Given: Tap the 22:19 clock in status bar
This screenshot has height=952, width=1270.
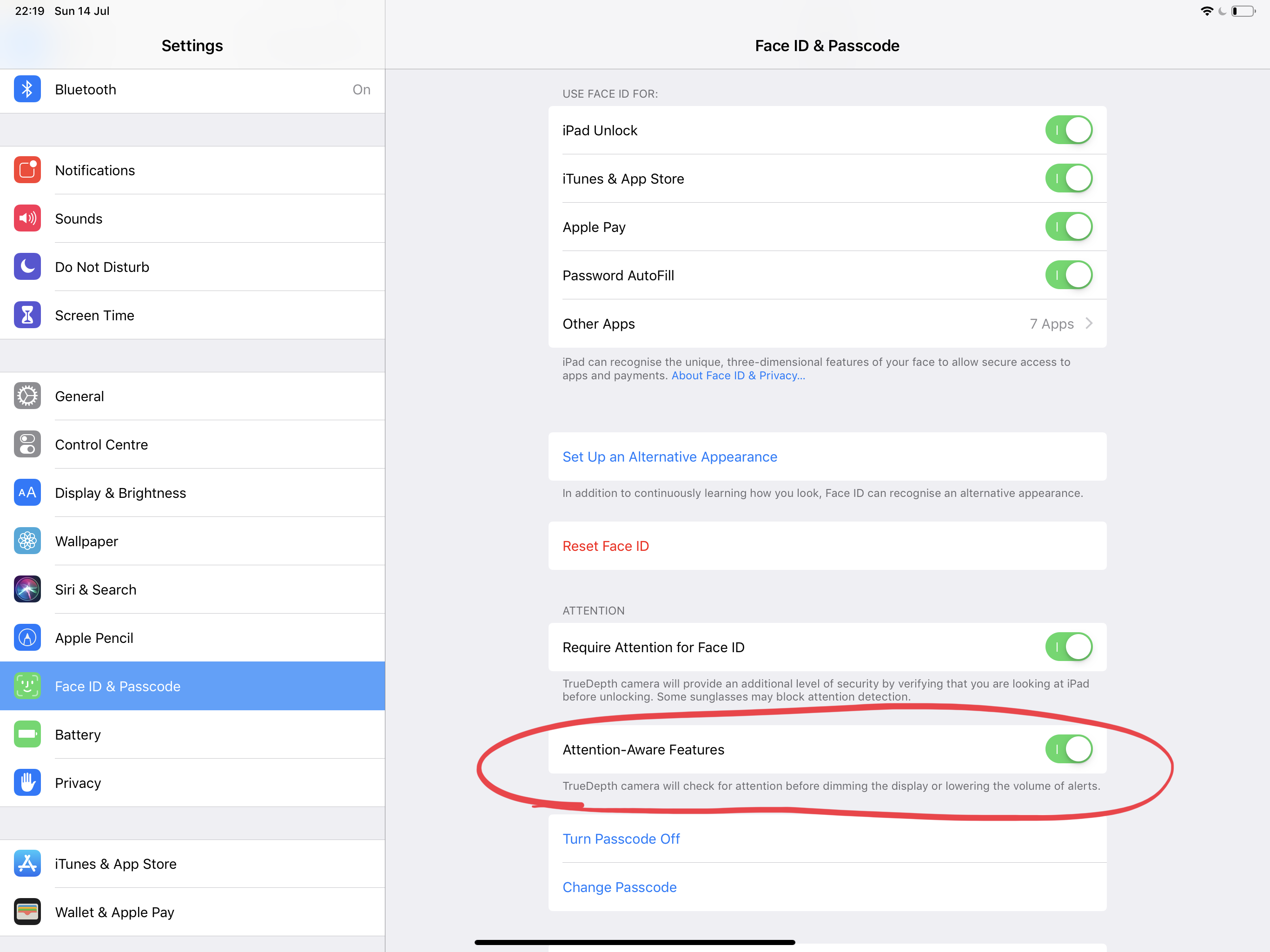Looking at the screenshot, I should coord(29,11).
